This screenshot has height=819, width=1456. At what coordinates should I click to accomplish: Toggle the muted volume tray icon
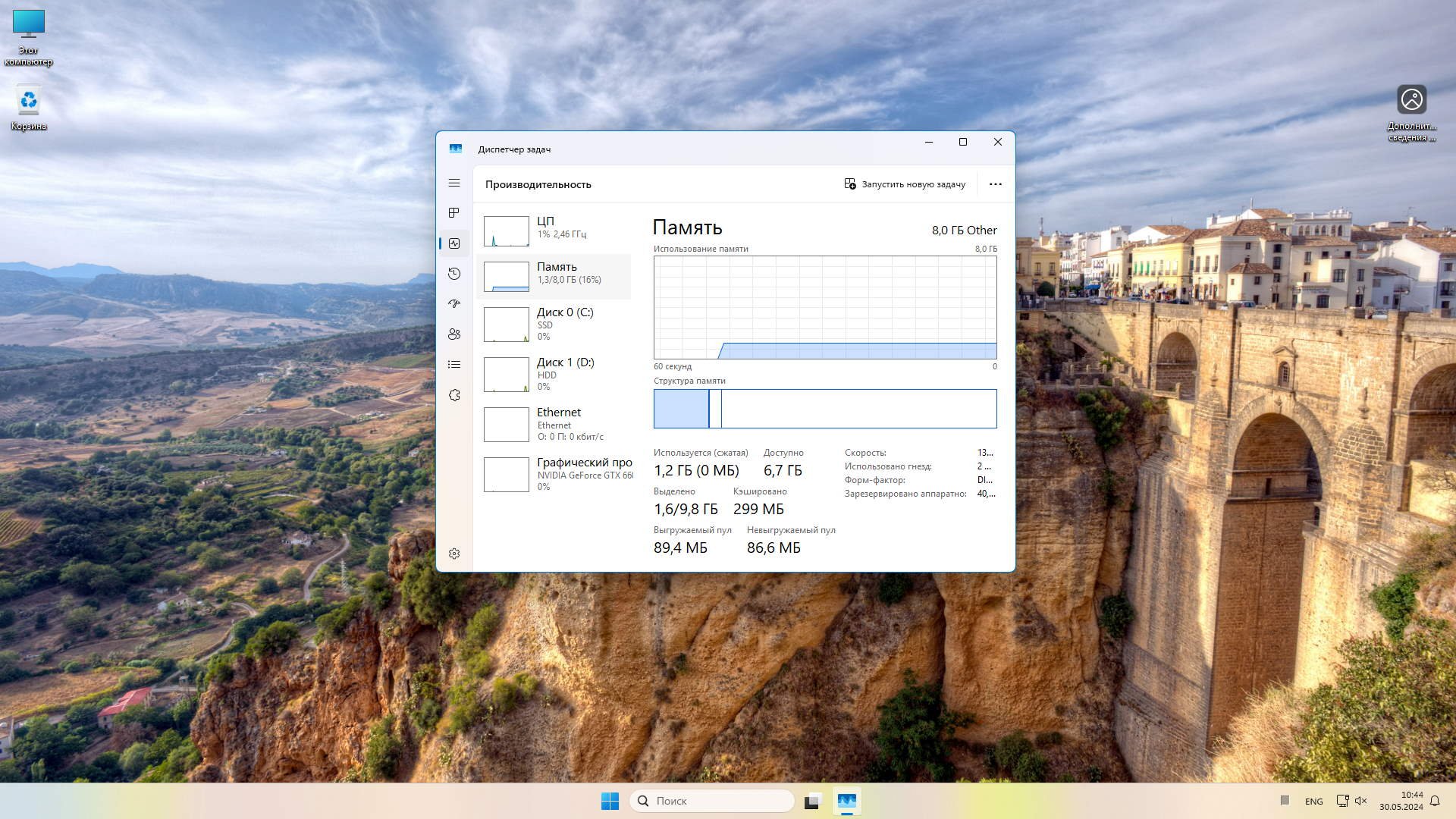click(x=1361, y=801)
